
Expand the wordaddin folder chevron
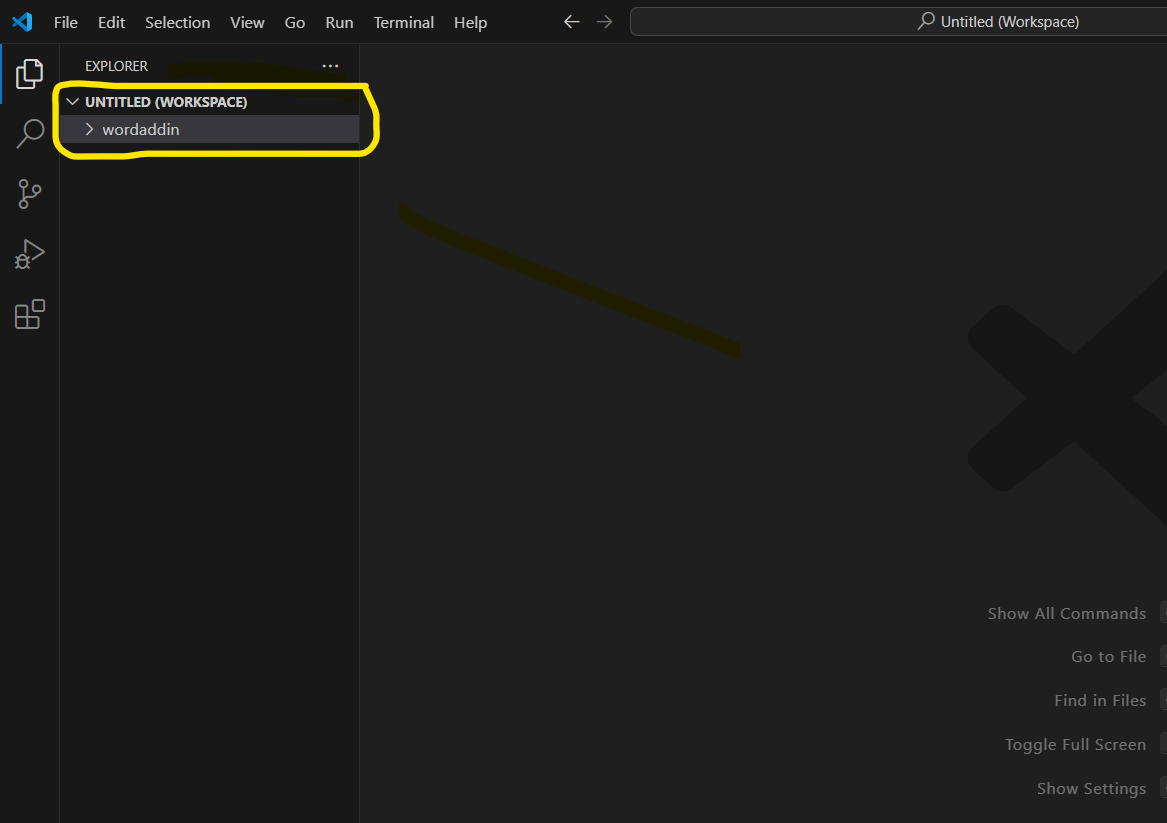click(x=89, y=129)
